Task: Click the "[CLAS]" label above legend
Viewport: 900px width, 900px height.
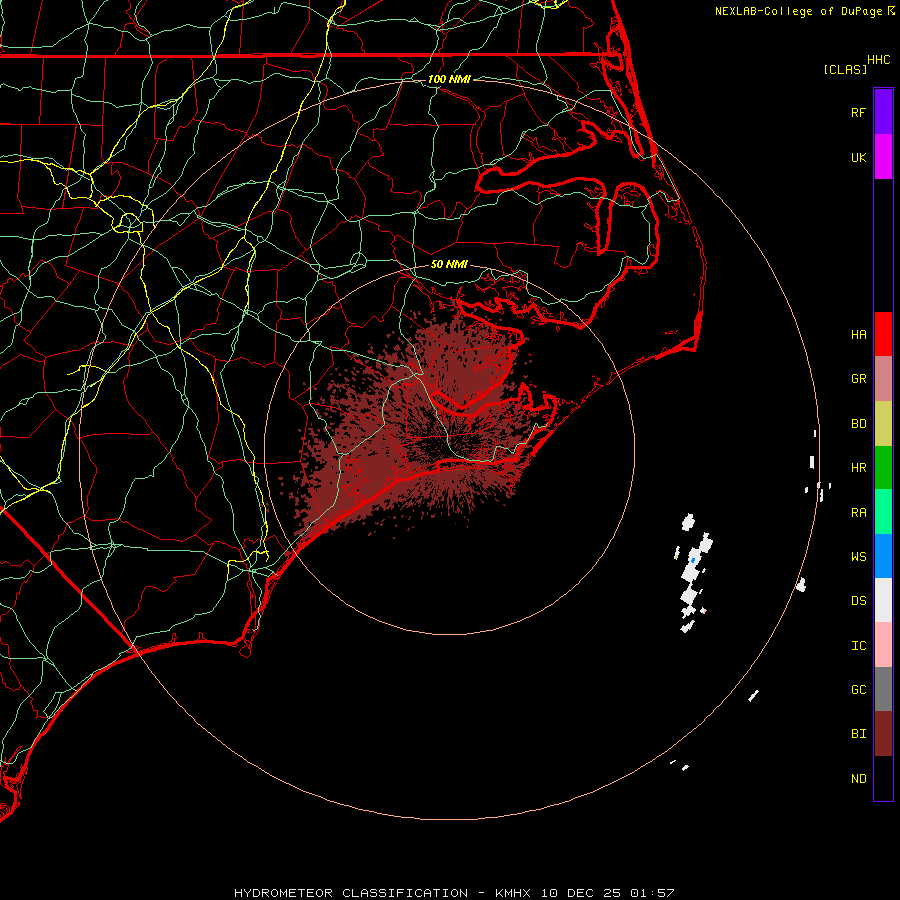Action: coord(845,69)
